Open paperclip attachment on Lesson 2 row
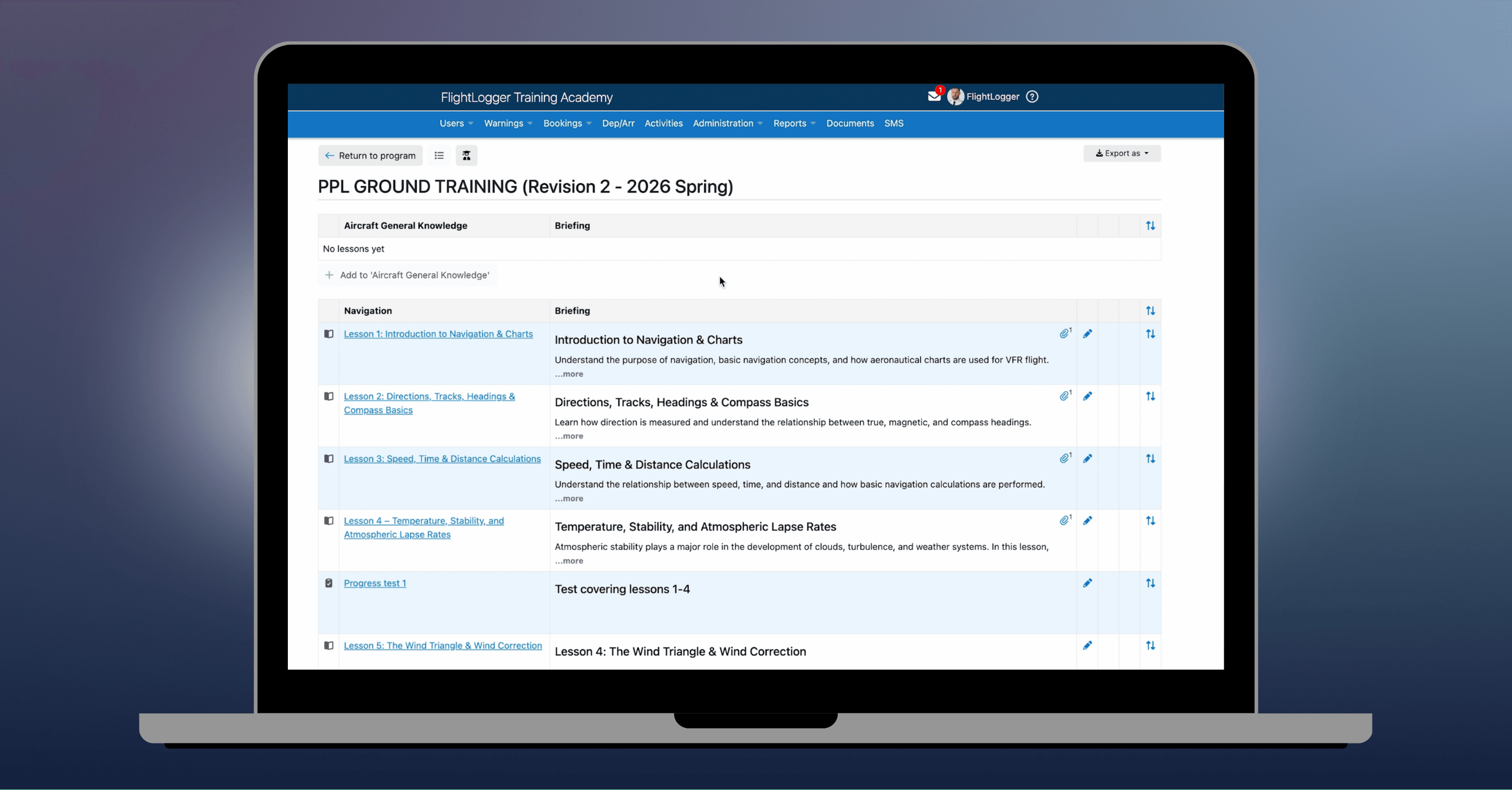 point(1064,397)
